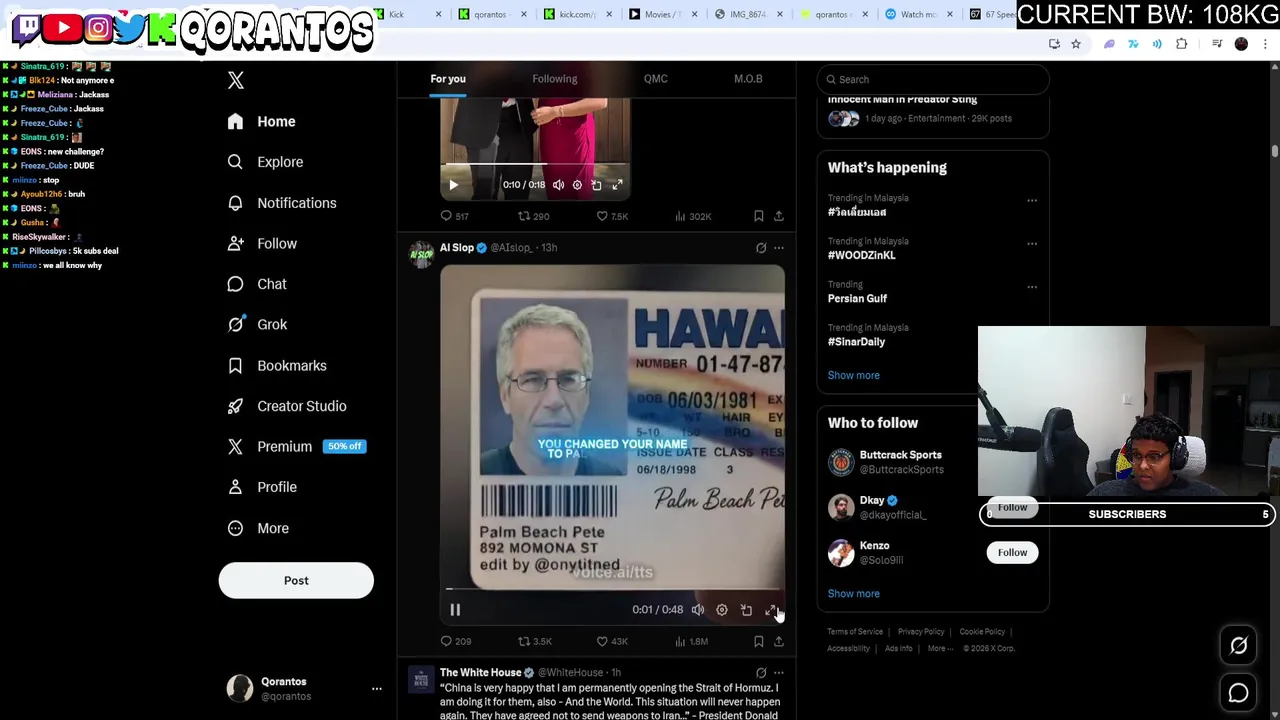The image size is (1280, 720).
Task: Mute the AI Slop video volume
Action: [x=698, y=610]
